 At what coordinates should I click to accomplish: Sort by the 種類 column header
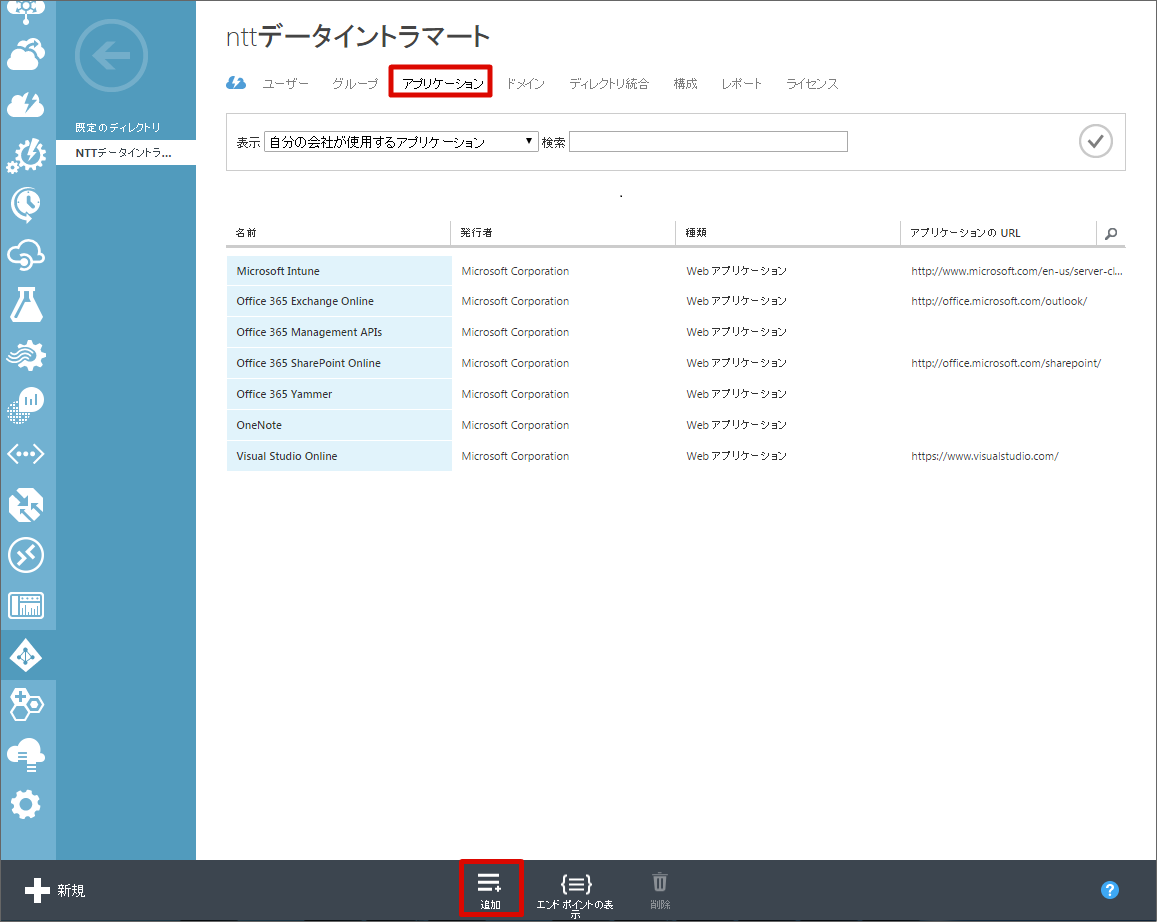coord(696,233)
